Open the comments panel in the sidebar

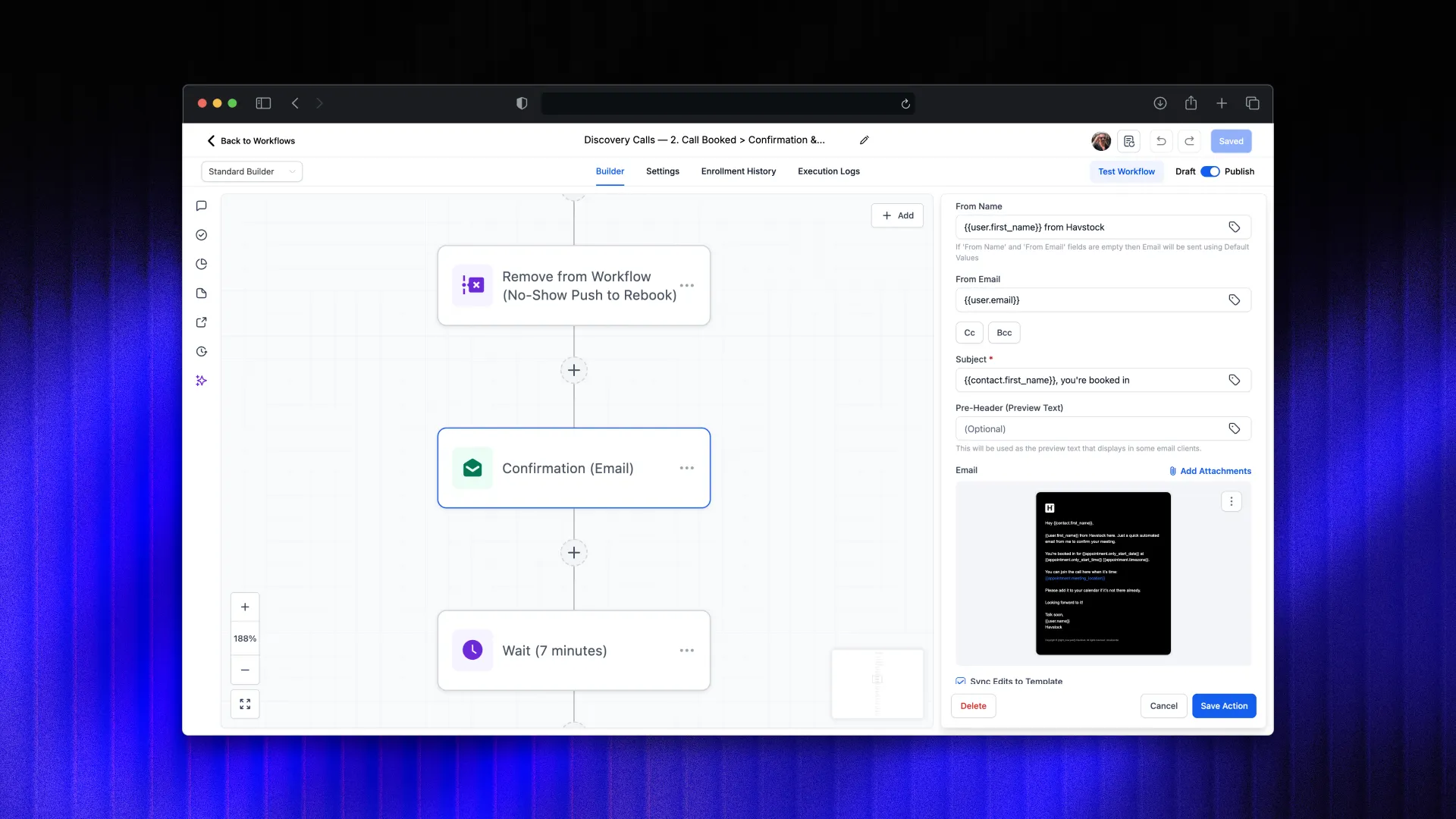201,206
